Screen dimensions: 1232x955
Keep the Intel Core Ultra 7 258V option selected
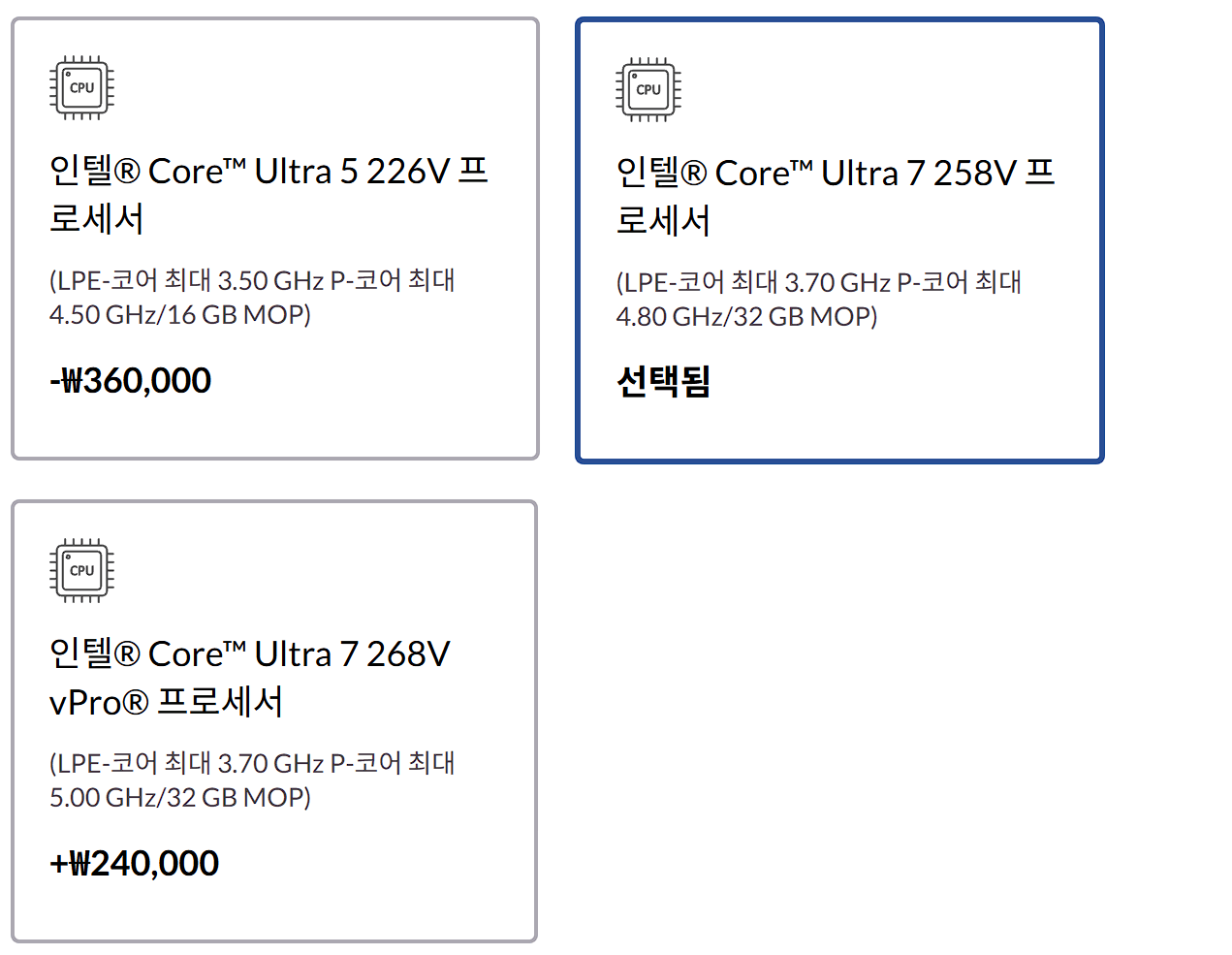[839, 238]
